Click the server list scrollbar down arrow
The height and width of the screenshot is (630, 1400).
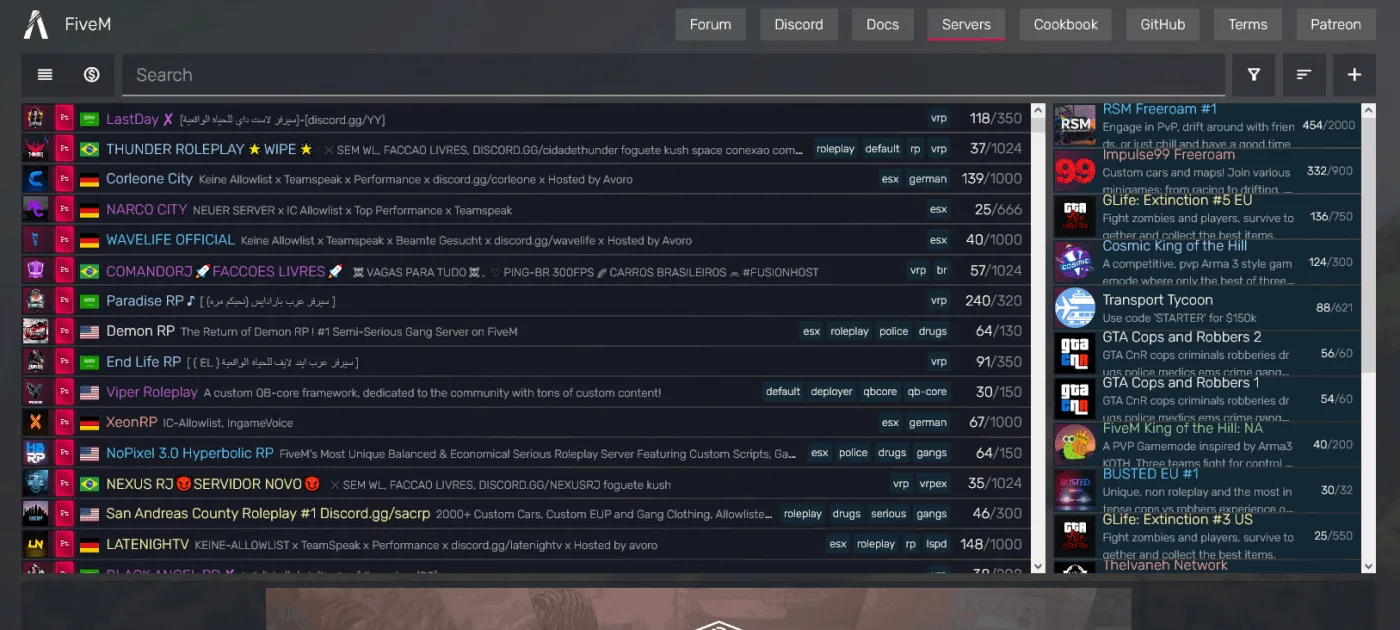coord(1037,566)
